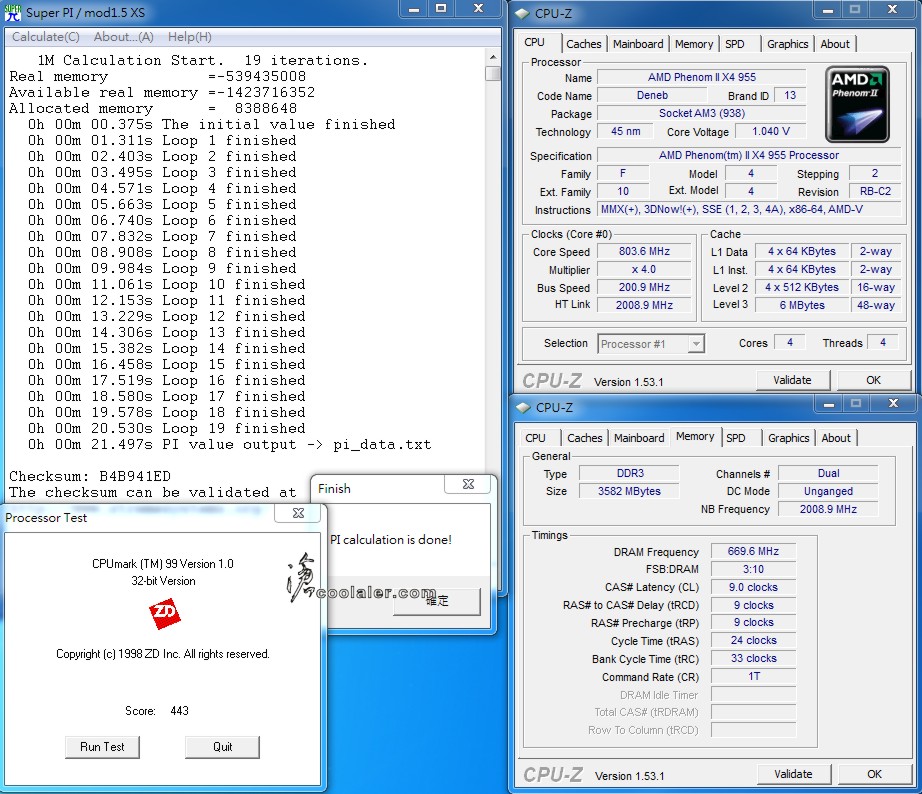Image resolution: width=922 pixels, height=794 pixels.
Task: Click OK in the top CPU-Z window
Action: (x=873, y=380)
